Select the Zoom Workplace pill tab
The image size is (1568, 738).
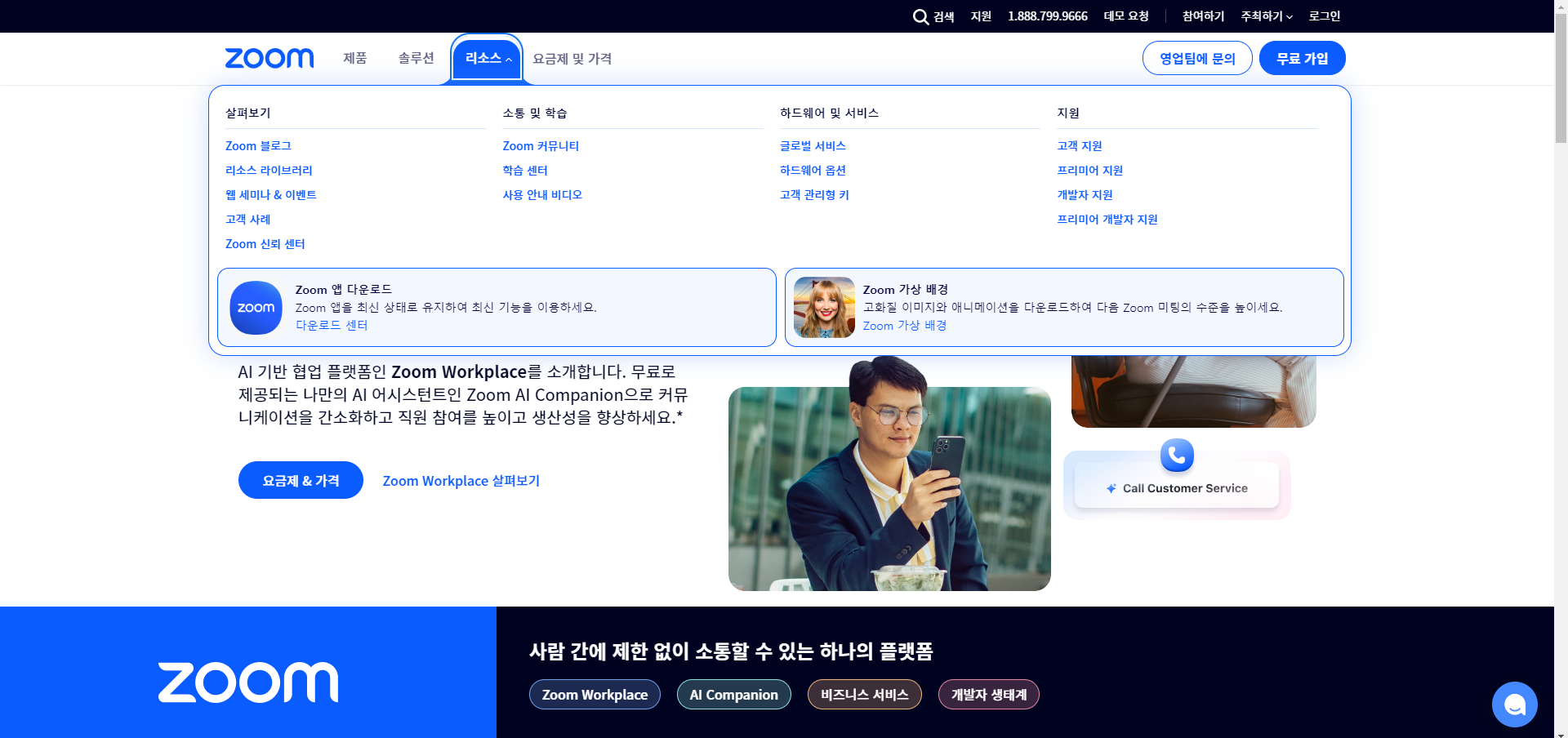(595, 695)
